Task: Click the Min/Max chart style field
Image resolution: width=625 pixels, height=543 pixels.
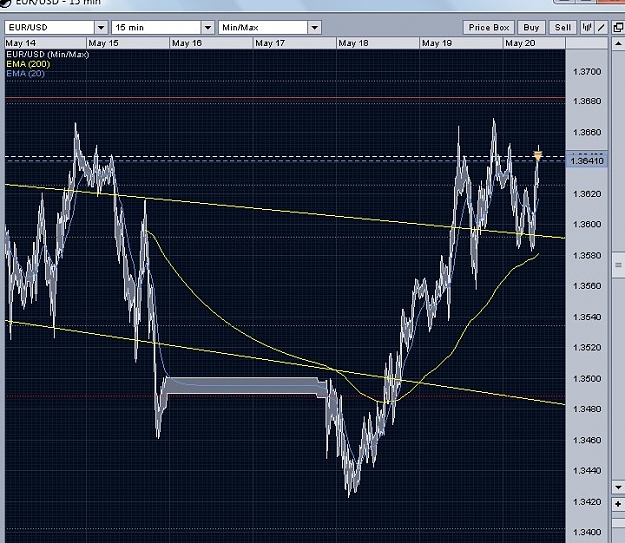Action: click(263, 28)
